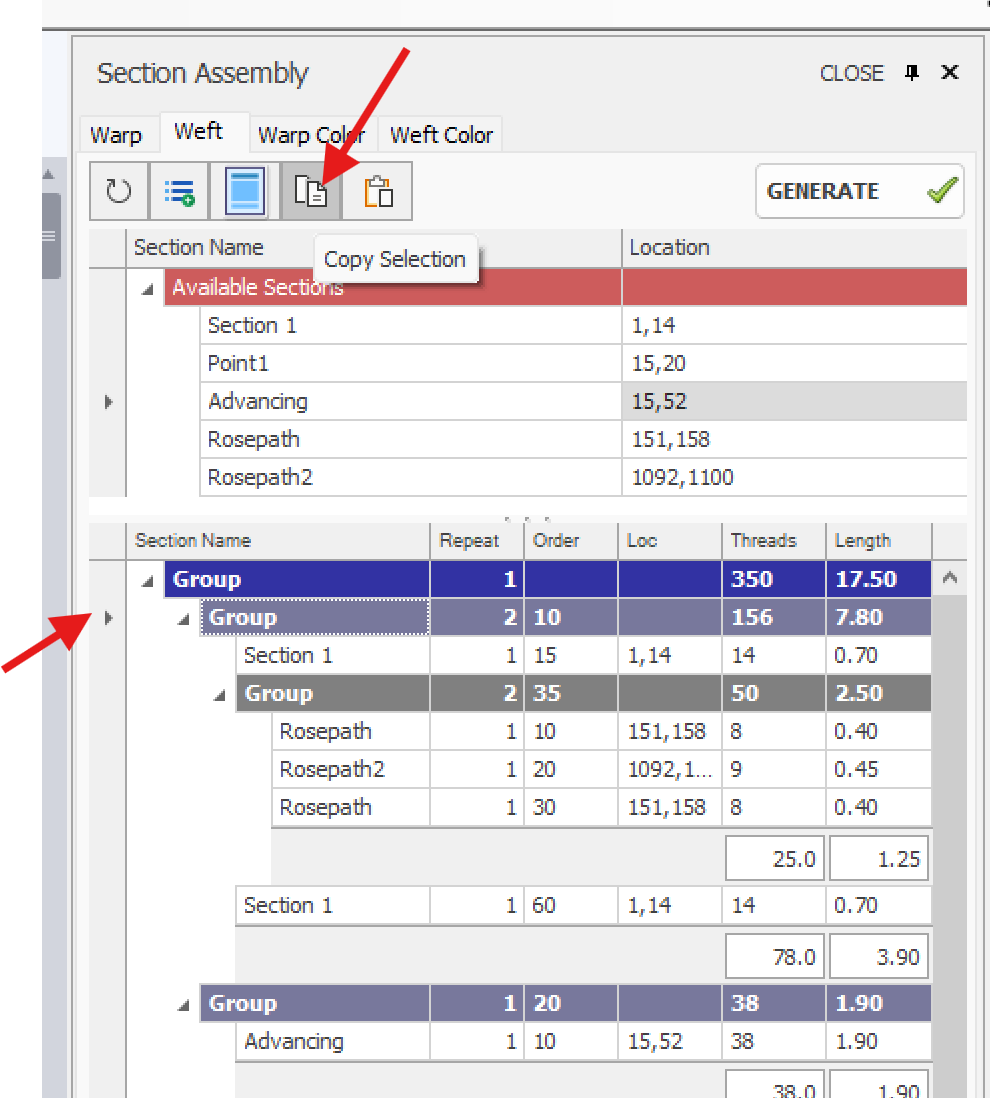Click the add list item icon

coord(180,191)
